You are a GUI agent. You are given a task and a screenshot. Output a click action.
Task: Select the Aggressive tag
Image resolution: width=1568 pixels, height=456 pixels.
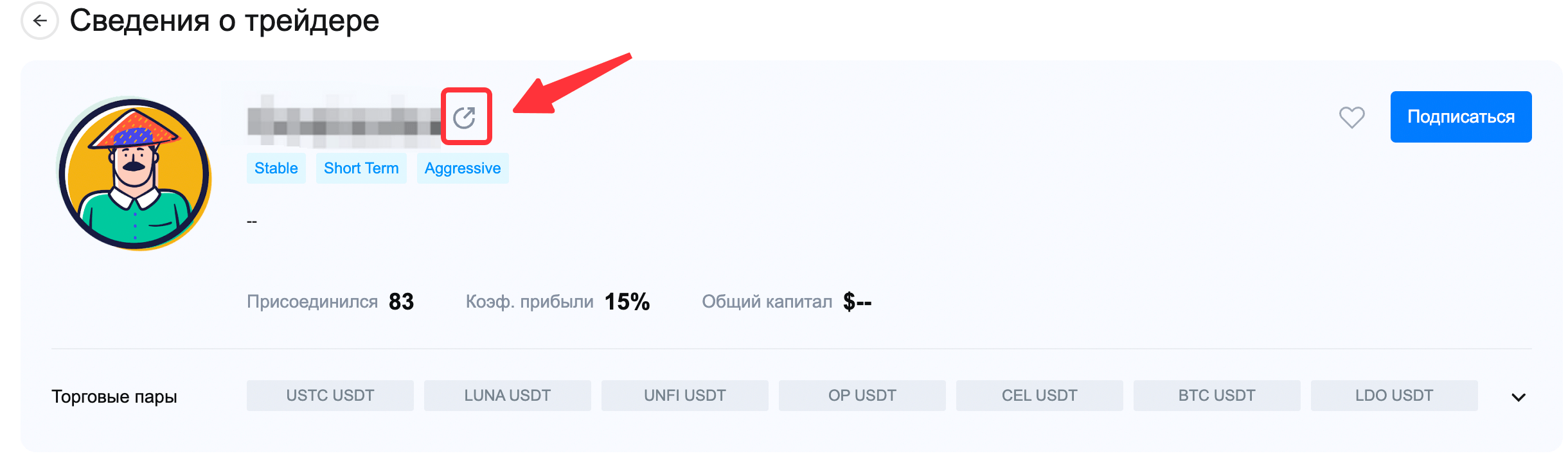[463, 168]
